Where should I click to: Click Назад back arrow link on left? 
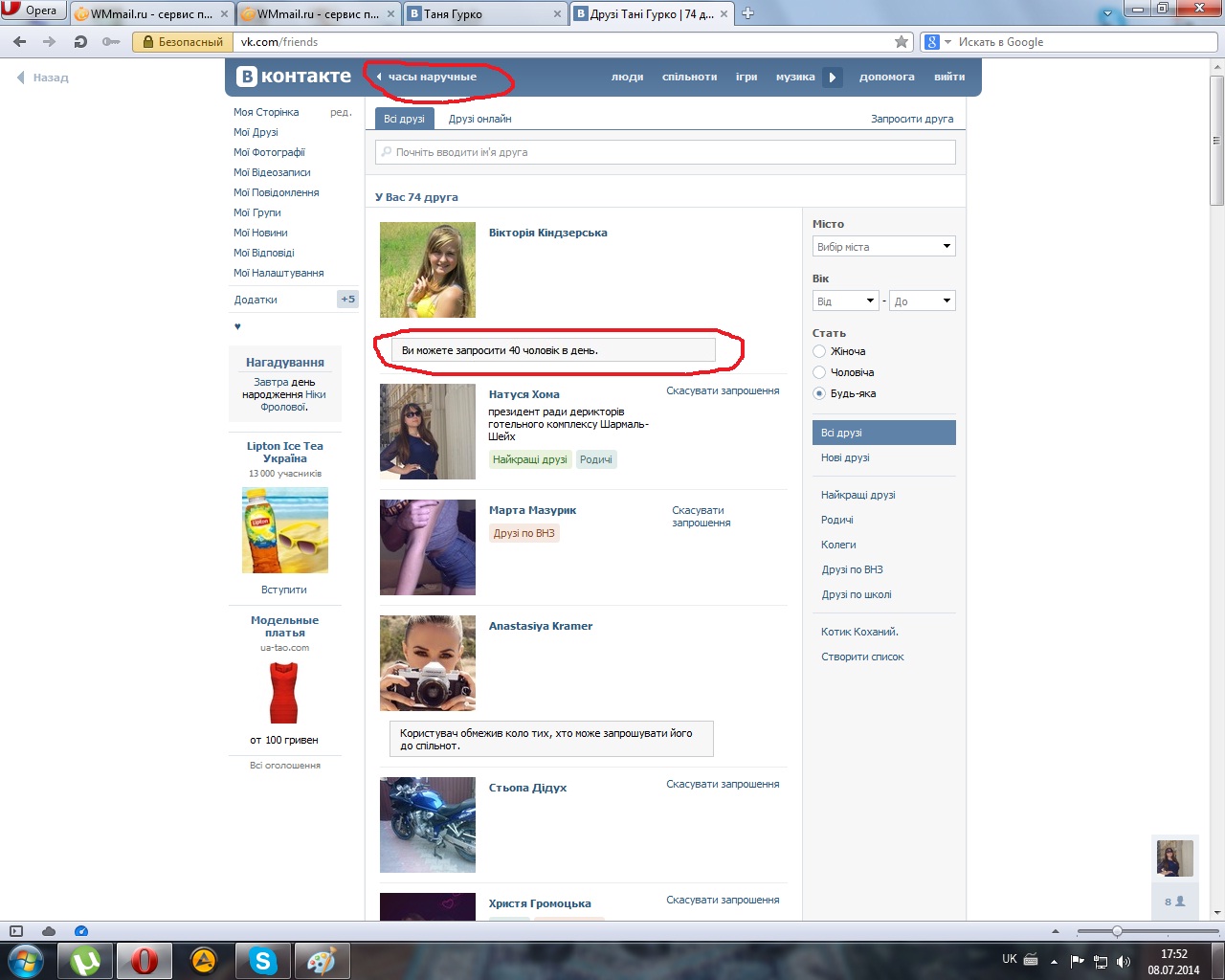pos(43,78)
